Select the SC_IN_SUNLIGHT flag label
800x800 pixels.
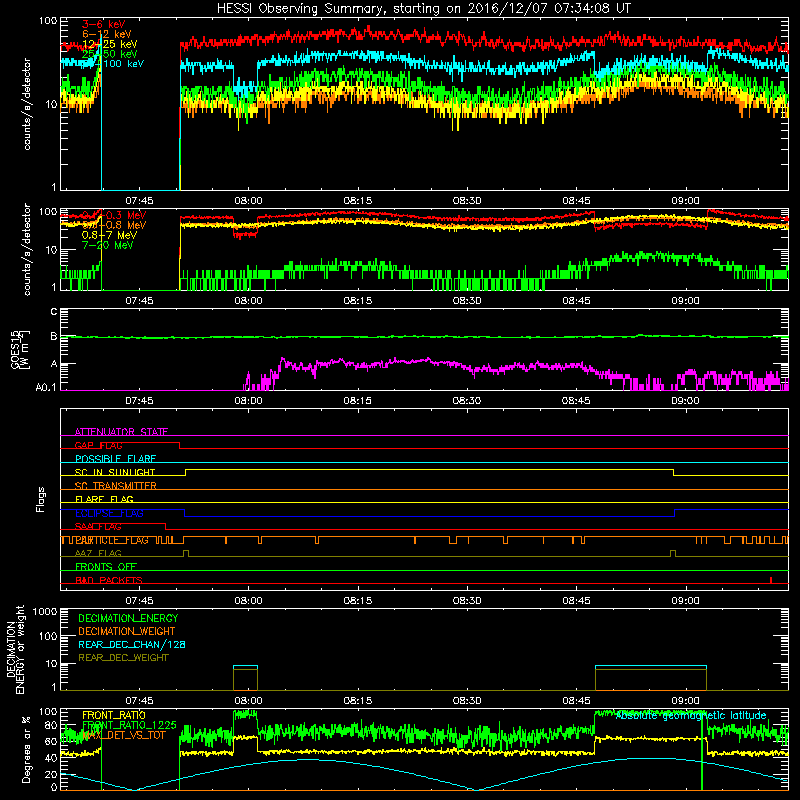[115, 472]
